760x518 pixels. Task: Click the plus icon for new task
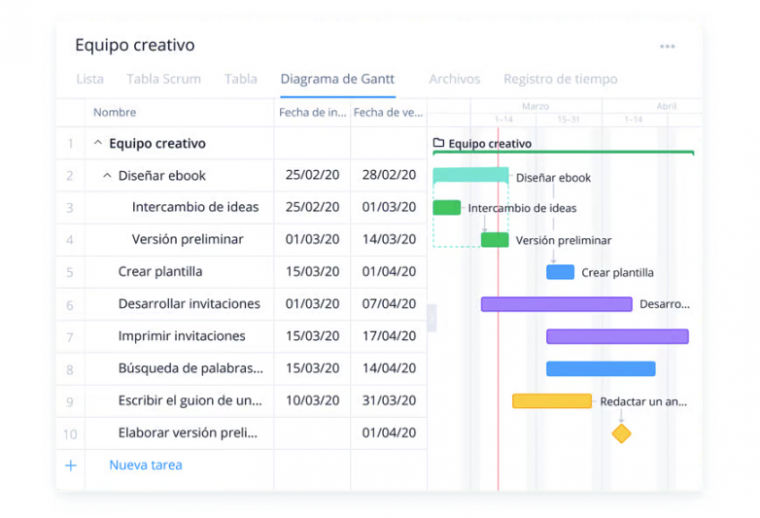[x=71, y=466]
